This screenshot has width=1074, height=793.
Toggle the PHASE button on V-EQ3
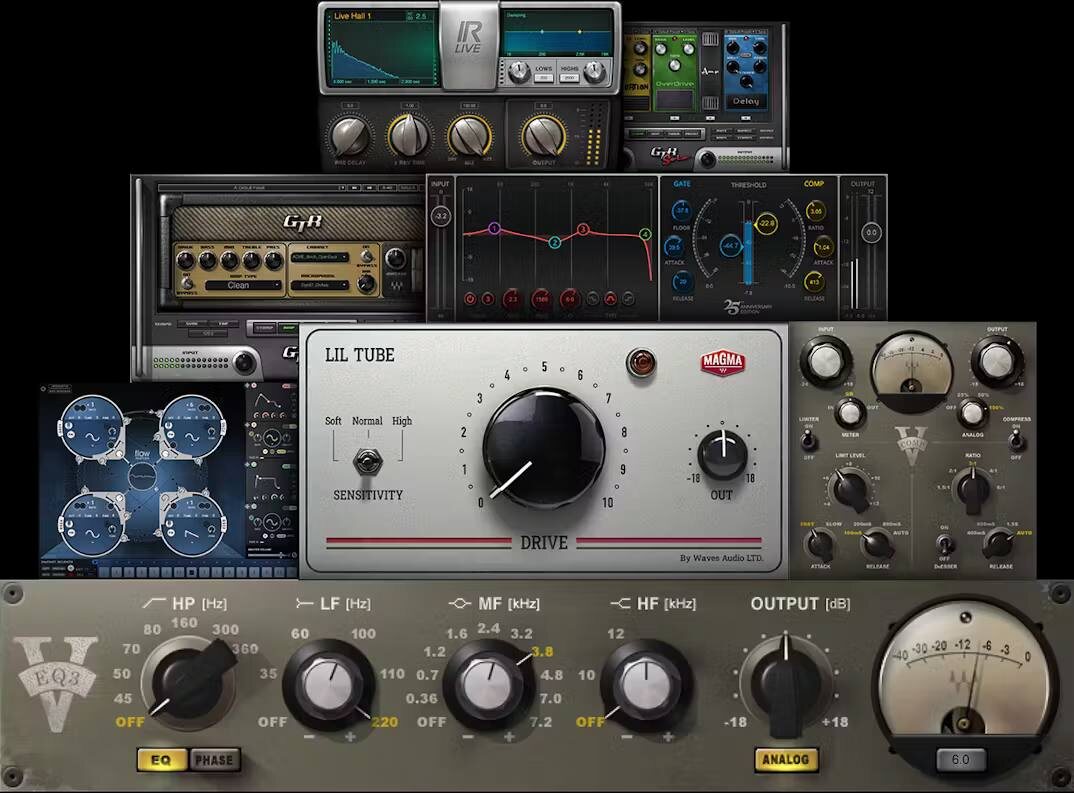tap(214, 760)
